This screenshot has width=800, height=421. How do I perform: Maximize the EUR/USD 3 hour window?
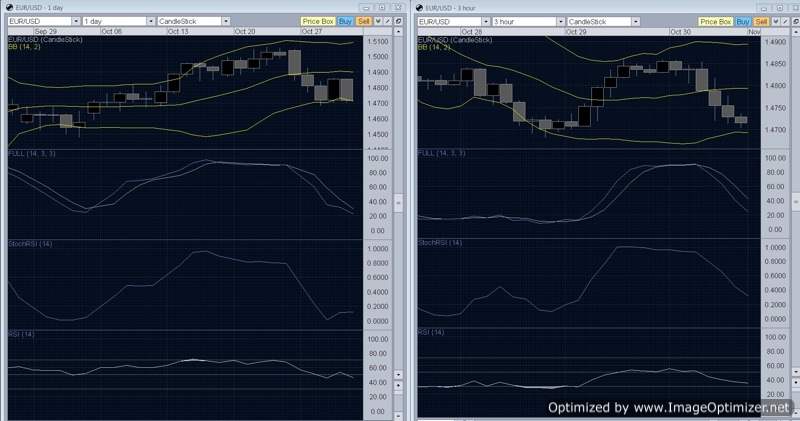780,8
